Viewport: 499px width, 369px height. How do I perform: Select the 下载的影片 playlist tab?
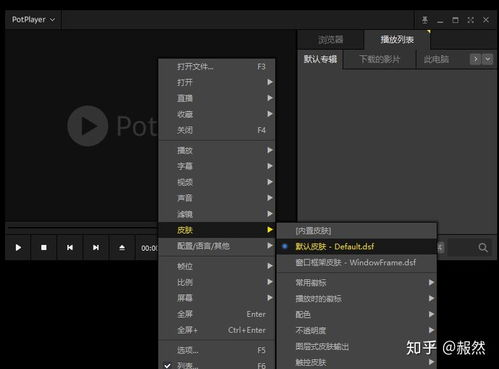click(379, 59)
